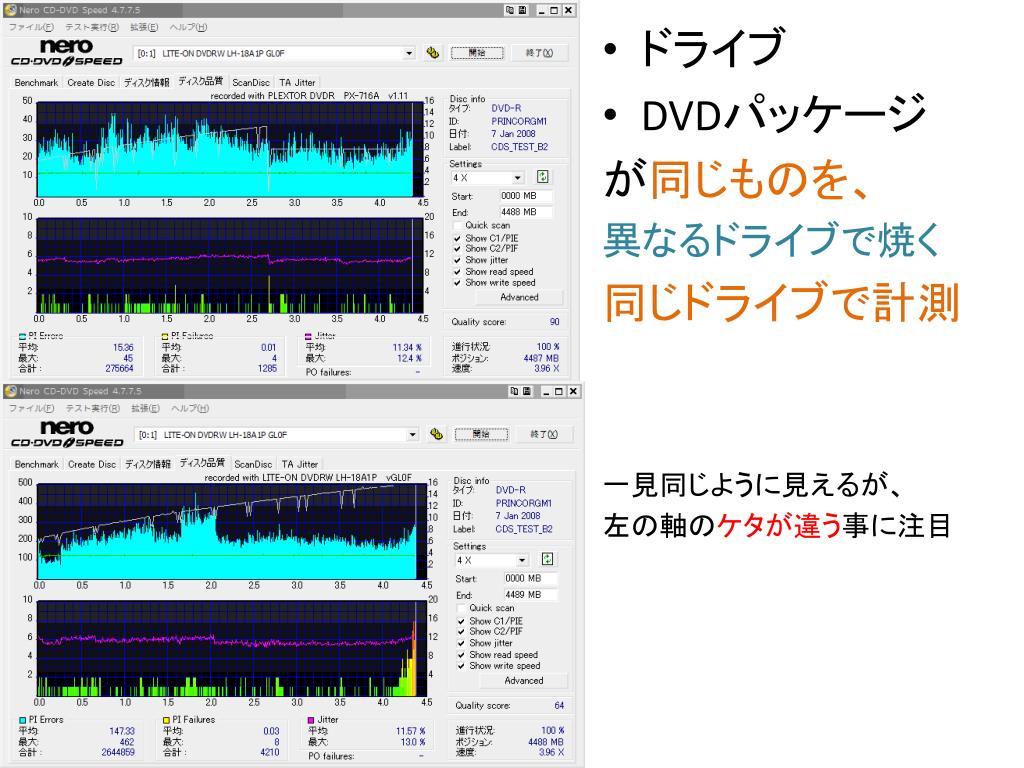Click yellow PI Failures swatch in bottom window
Image resolution: width=1024 pixels, height=768 pixels.
[x=166, y=720]
